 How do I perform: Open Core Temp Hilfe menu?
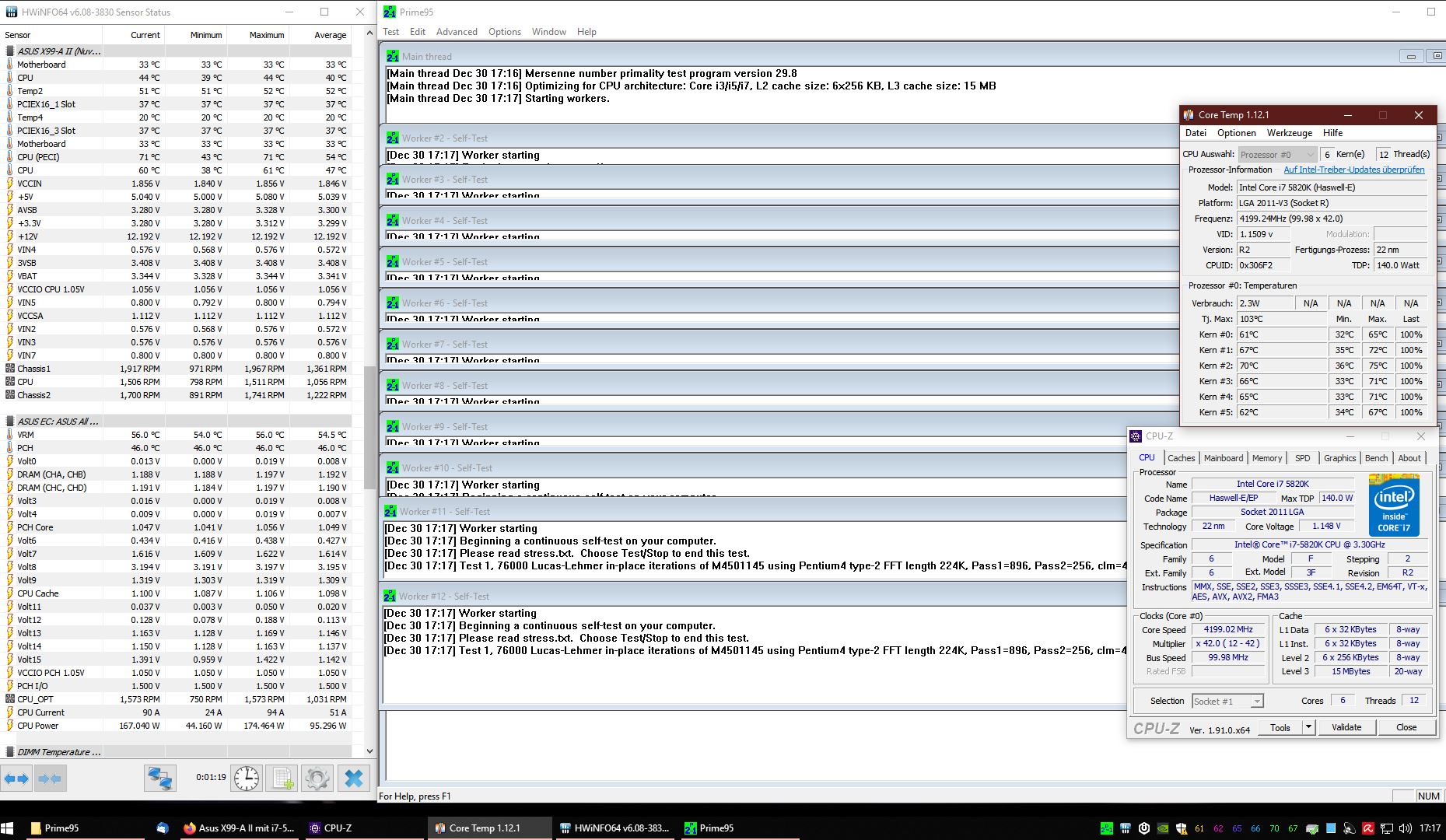(1333, 133)
